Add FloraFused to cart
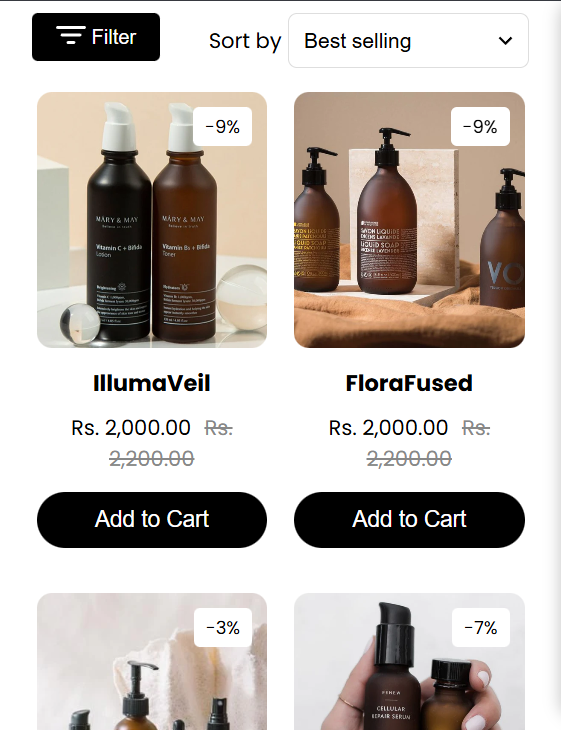The width and height of the screenshot is (561, 730). [409, 520]
